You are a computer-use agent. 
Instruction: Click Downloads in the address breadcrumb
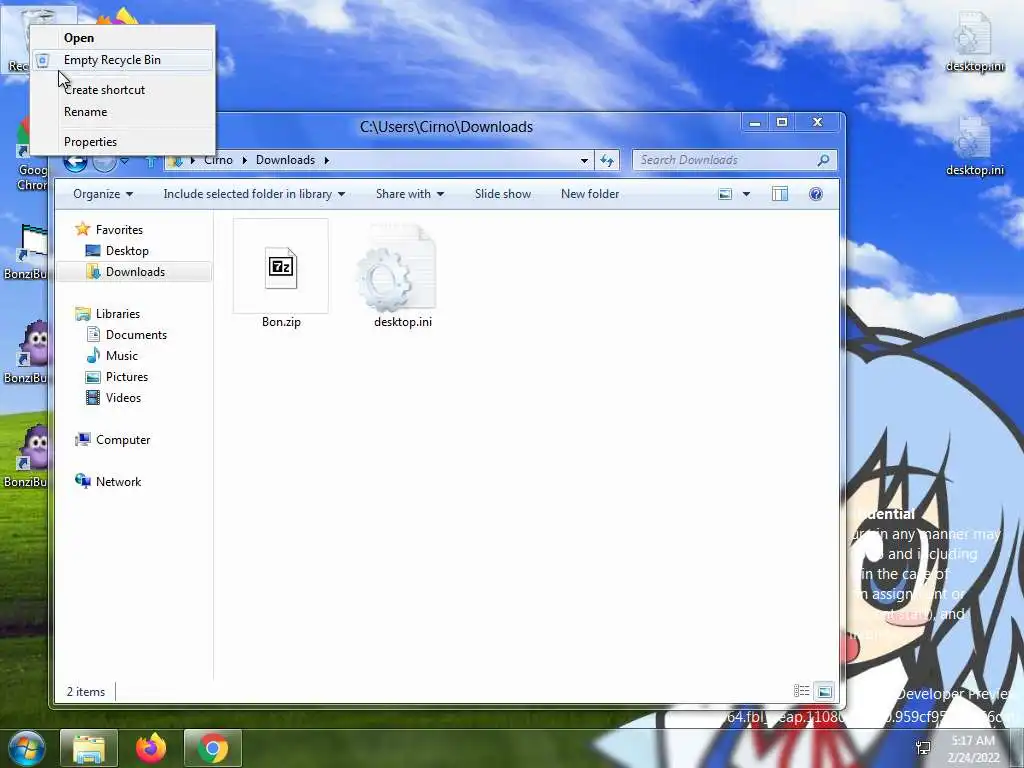285,160
